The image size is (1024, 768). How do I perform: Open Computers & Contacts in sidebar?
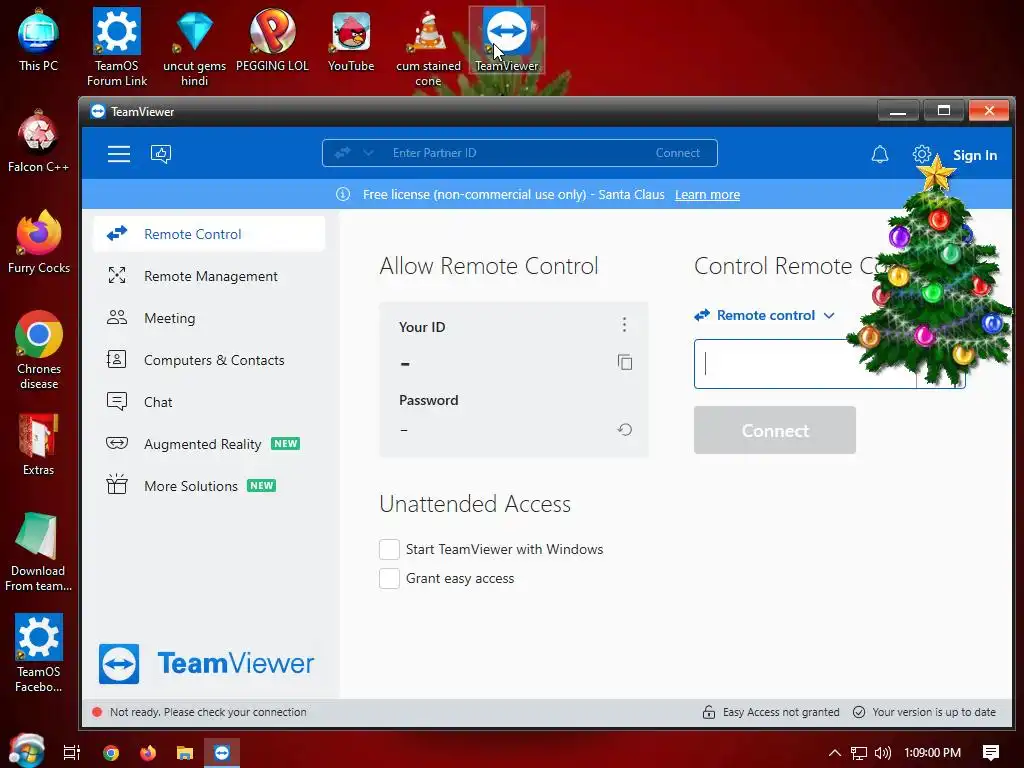209,360
